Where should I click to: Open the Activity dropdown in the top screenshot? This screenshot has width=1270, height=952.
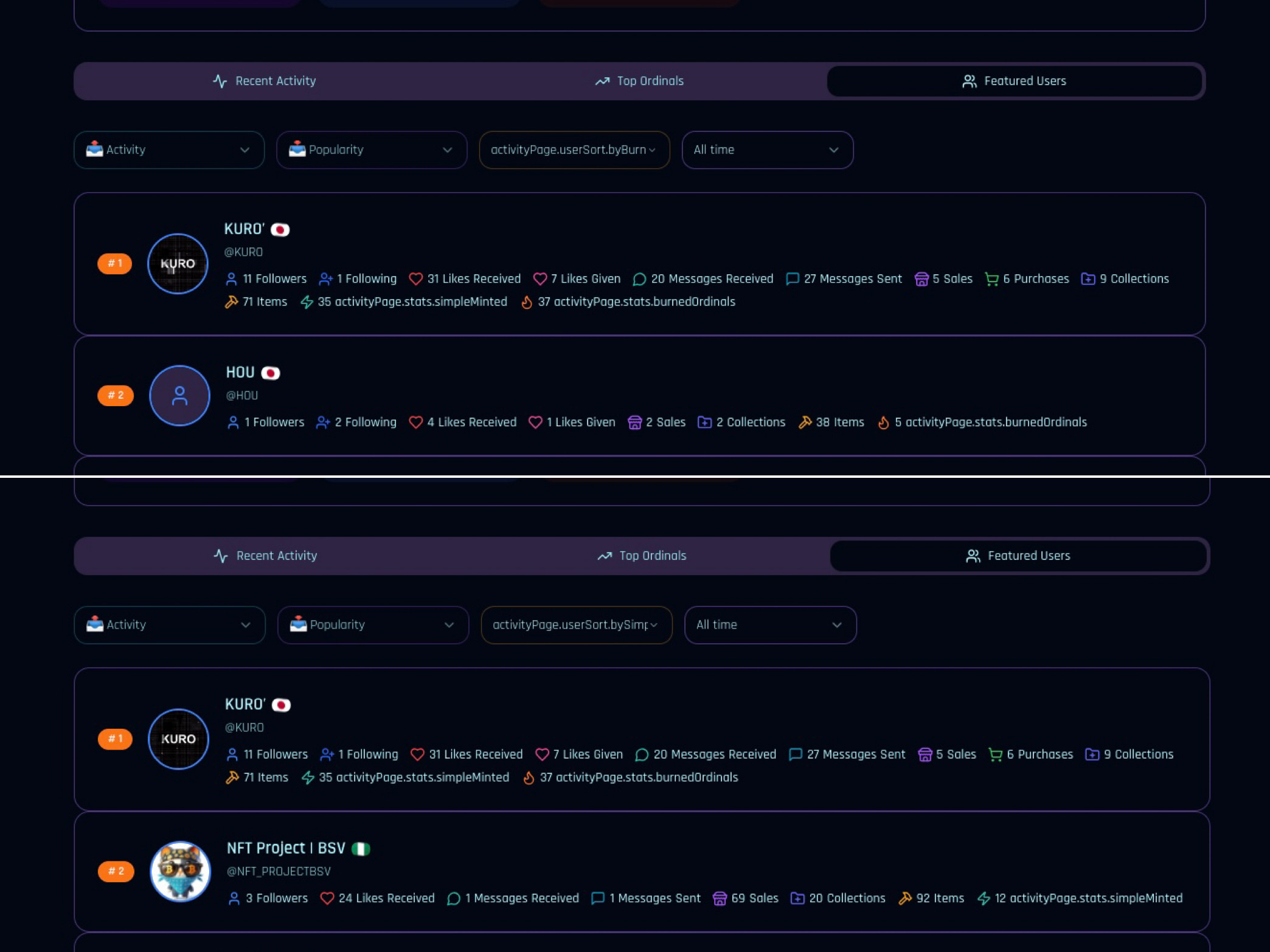click(x=169, y=150)
